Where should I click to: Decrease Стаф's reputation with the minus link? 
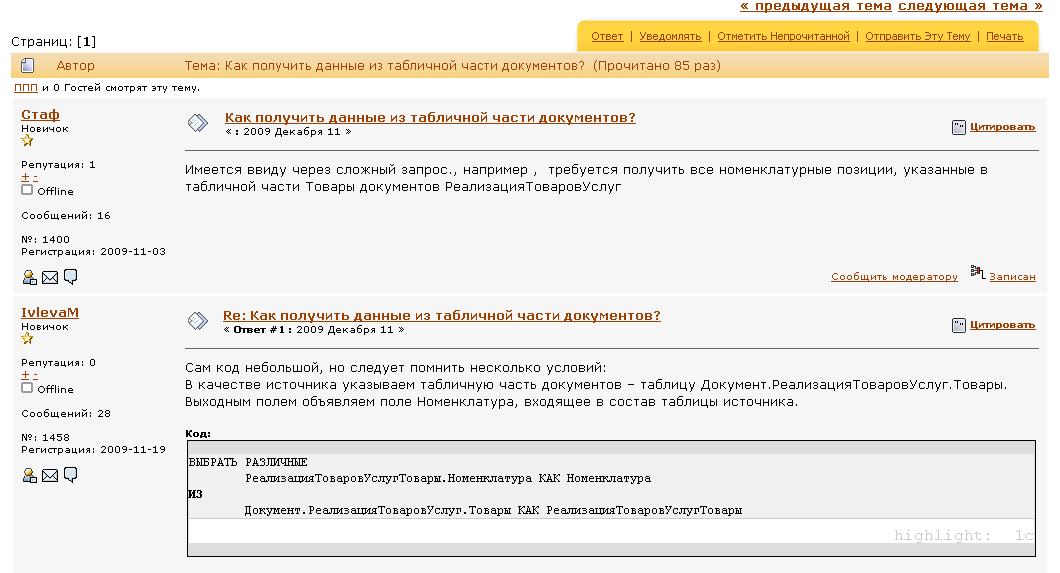click(x=35, y=177)
